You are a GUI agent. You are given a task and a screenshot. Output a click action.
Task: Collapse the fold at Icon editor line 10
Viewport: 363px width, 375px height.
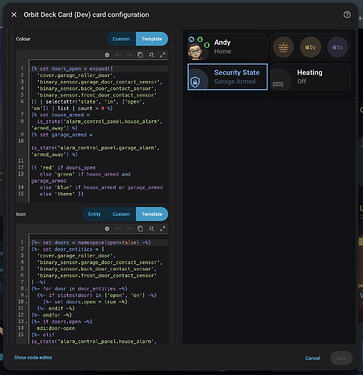point(27,302)
